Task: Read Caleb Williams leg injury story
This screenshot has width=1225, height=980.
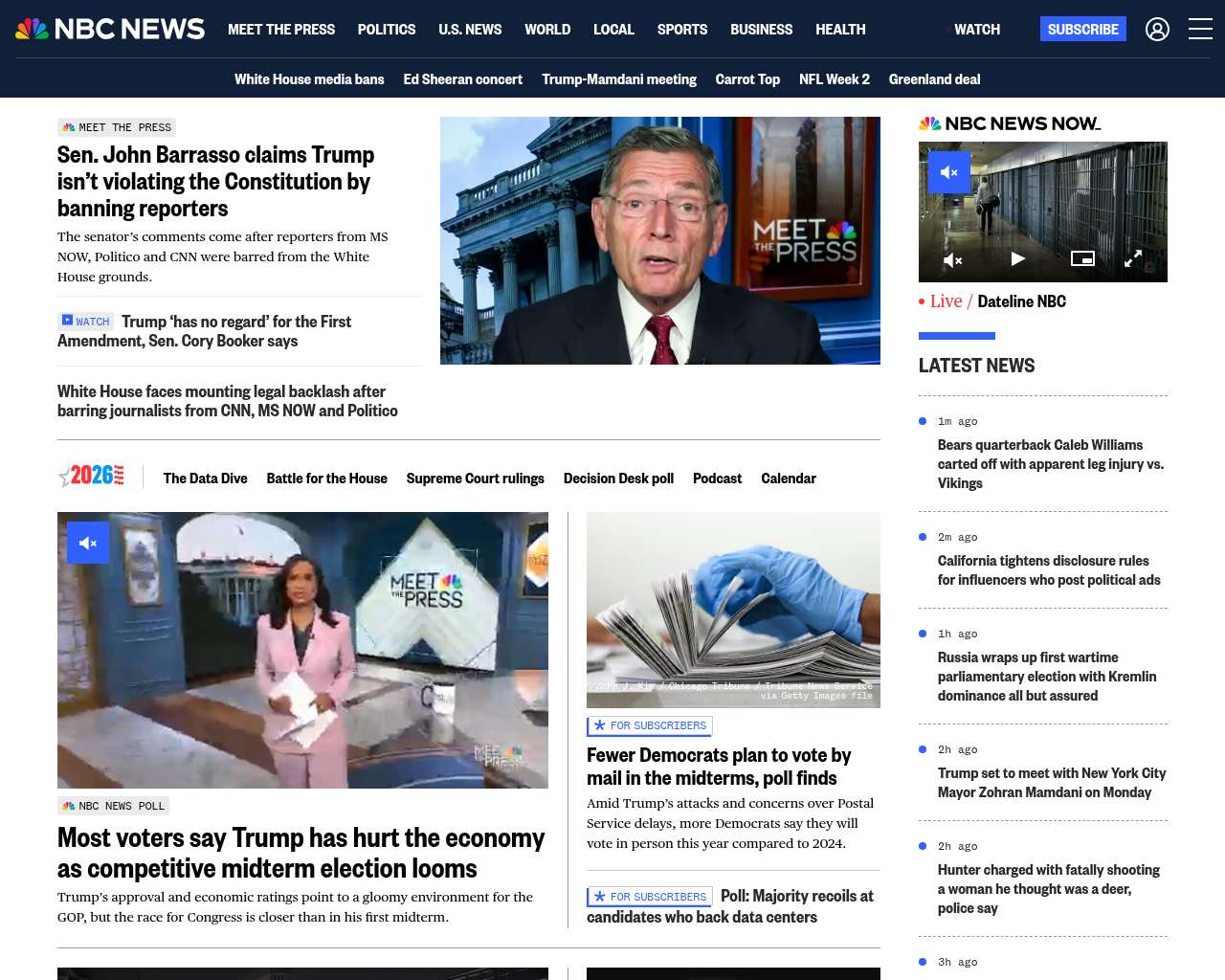Action: (x=1051, y=464)
